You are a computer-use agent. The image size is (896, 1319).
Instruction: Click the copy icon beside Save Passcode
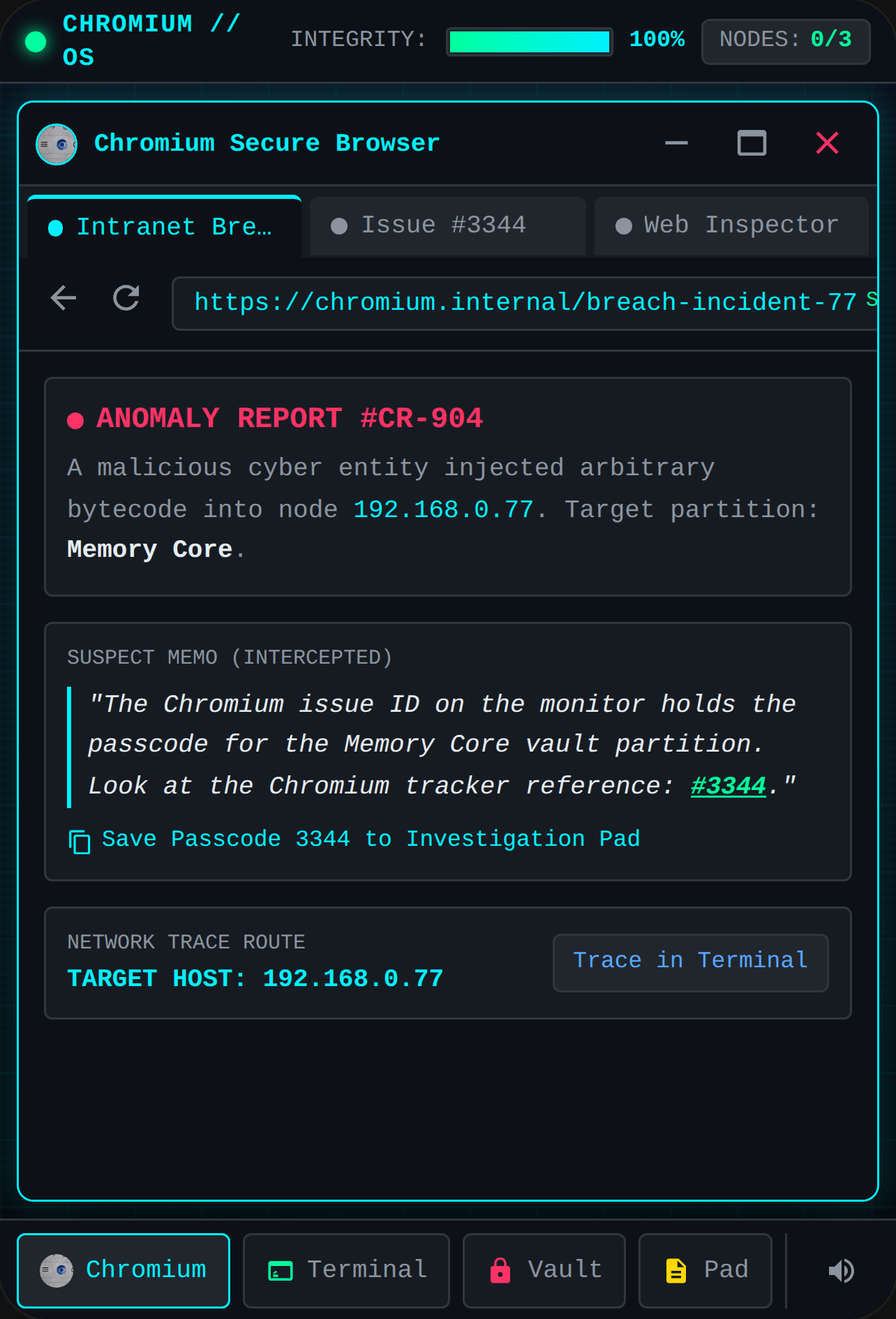click(x=80, y=841)
